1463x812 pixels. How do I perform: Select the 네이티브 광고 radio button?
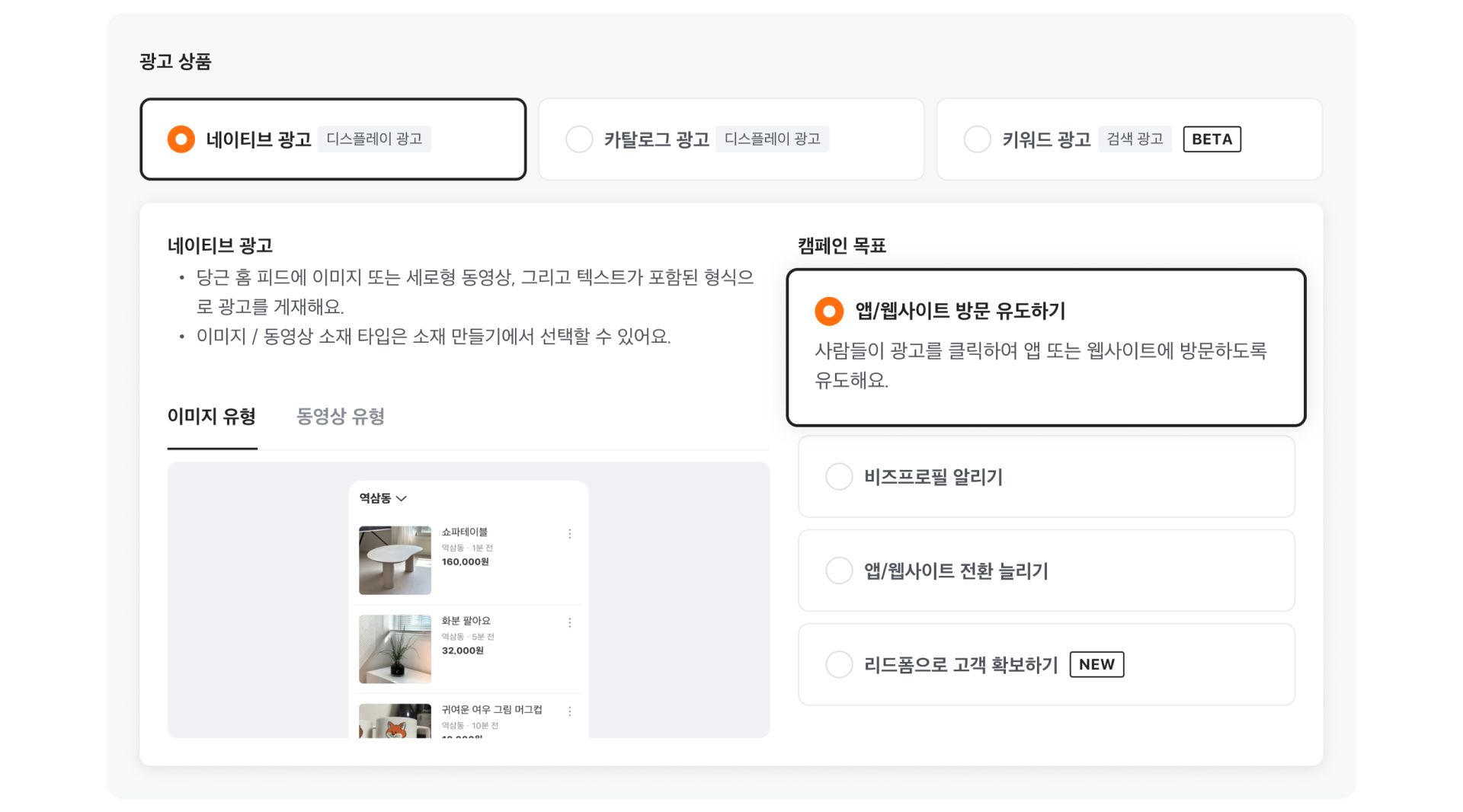(x=181, y=139)
